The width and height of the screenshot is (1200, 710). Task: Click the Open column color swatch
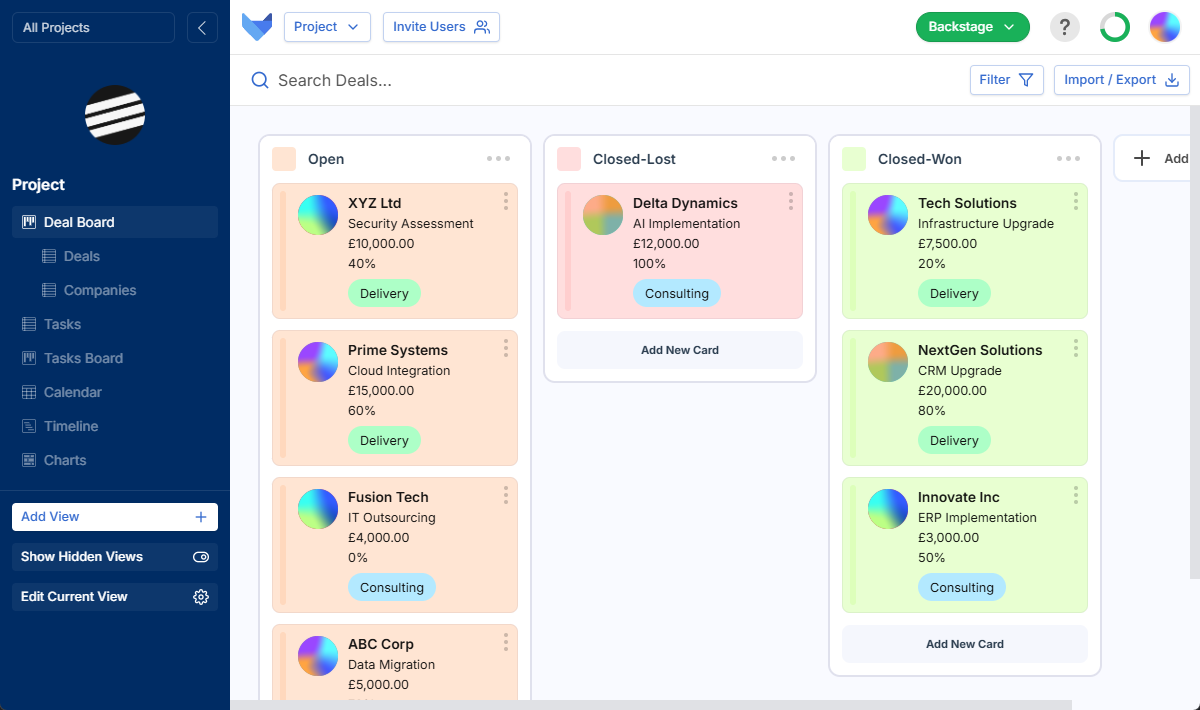[x=284, y=159]
